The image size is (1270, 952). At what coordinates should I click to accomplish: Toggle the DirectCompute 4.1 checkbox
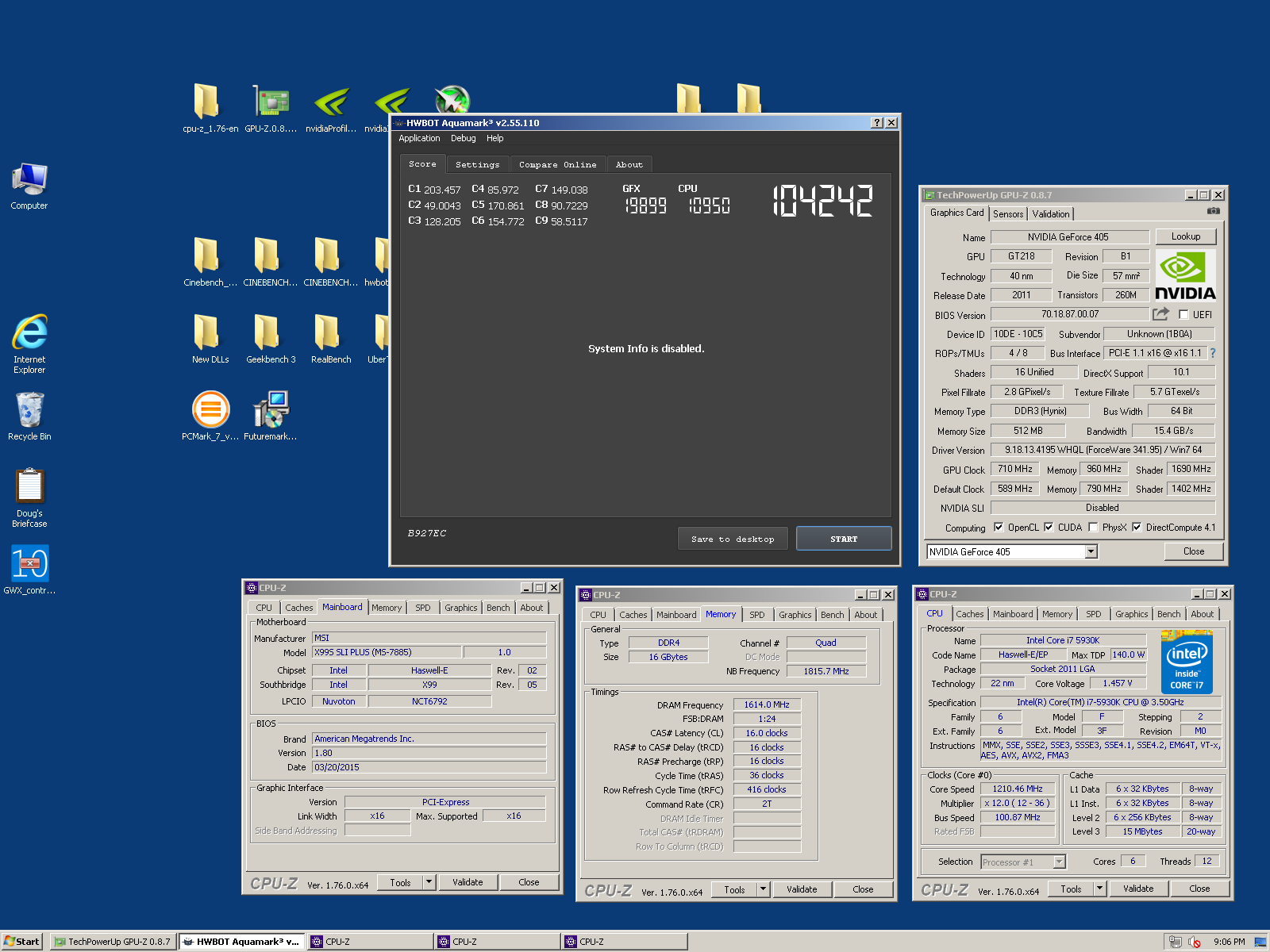(1137, 527)
